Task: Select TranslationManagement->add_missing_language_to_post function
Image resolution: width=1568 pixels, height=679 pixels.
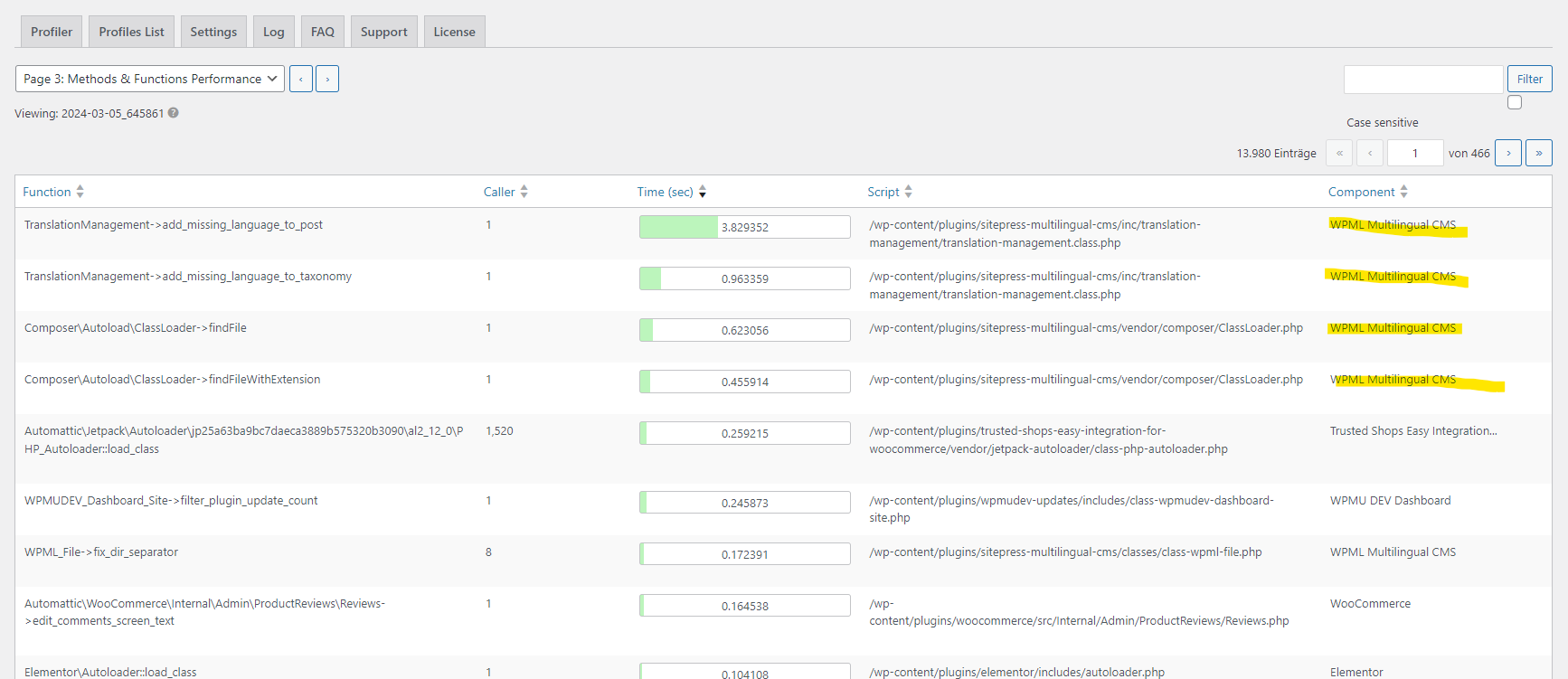Action: pyautogui.click(x=174, y=224)
